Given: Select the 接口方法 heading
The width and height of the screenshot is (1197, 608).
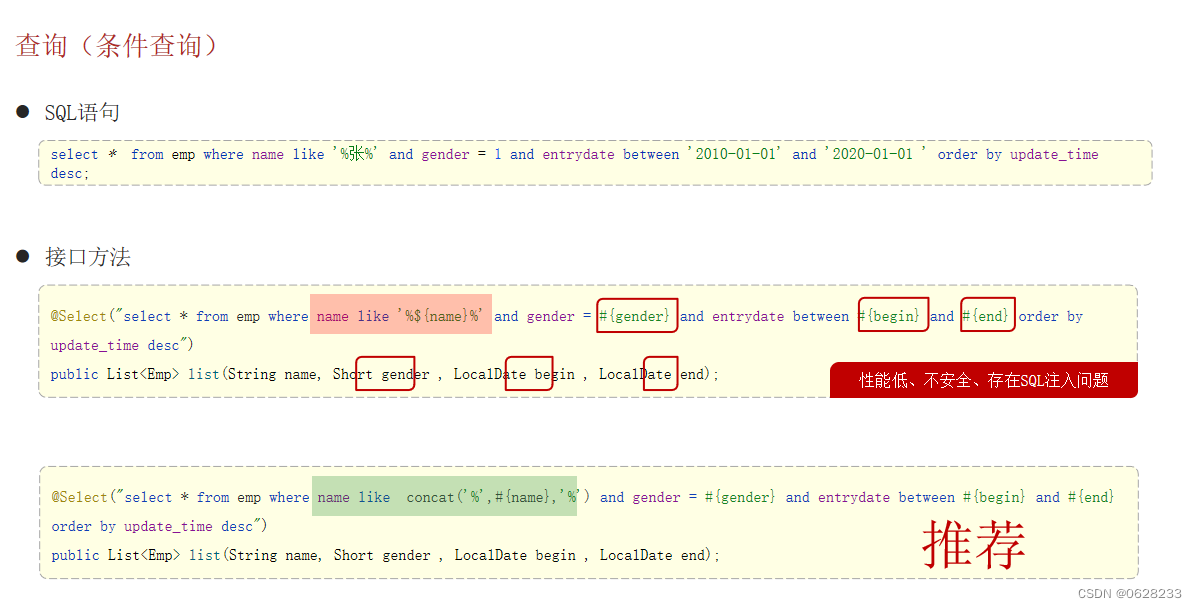Looking at the screenshot, I should click(x=88, y=257).
